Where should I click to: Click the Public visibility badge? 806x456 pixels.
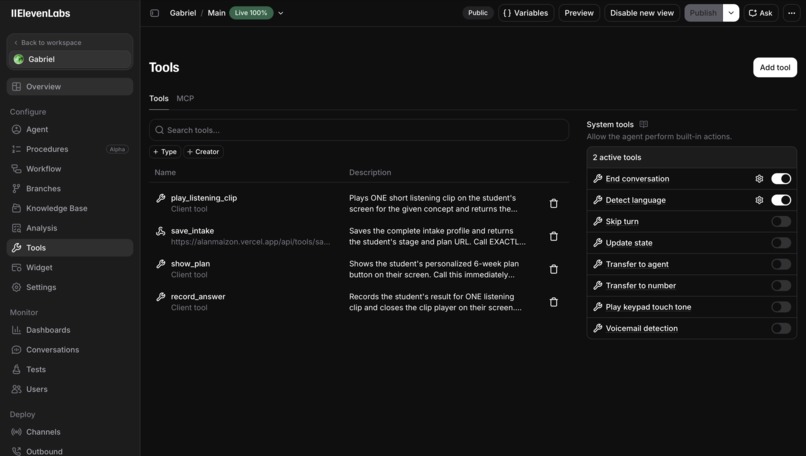pos(478,13)
